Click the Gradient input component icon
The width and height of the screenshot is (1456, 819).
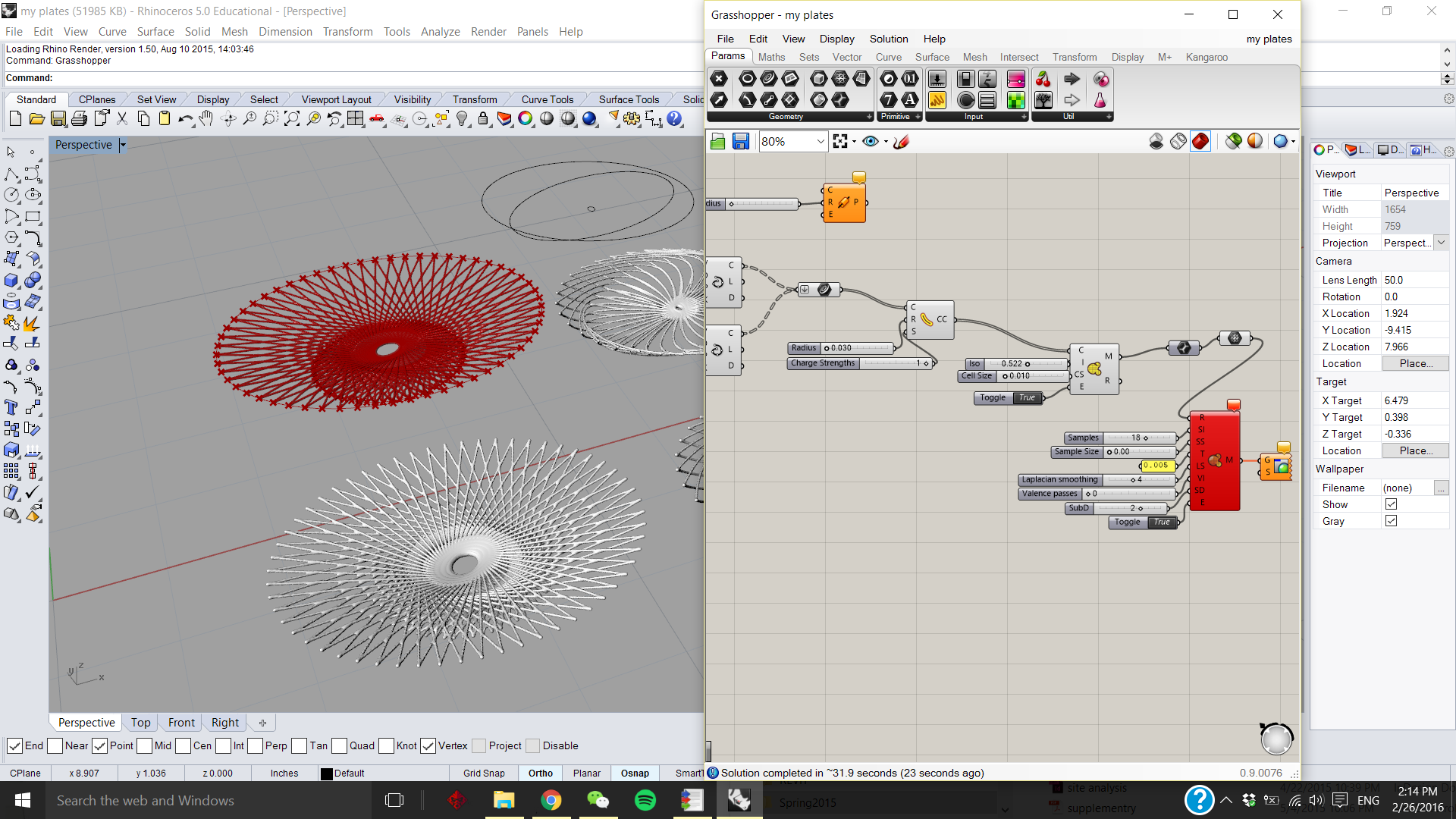pyautogui.click(x=1015, y=79)
